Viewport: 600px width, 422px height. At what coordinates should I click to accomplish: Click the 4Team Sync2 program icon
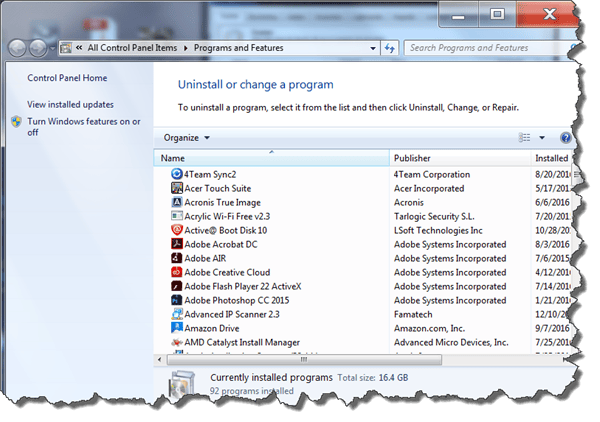pyautogui.click(x=176, y=174)
